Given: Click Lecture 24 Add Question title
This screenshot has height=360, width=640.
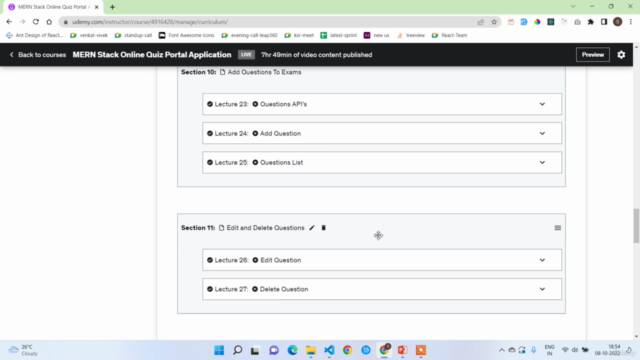Looking at the screenshot, I should (x=280, y=133).
